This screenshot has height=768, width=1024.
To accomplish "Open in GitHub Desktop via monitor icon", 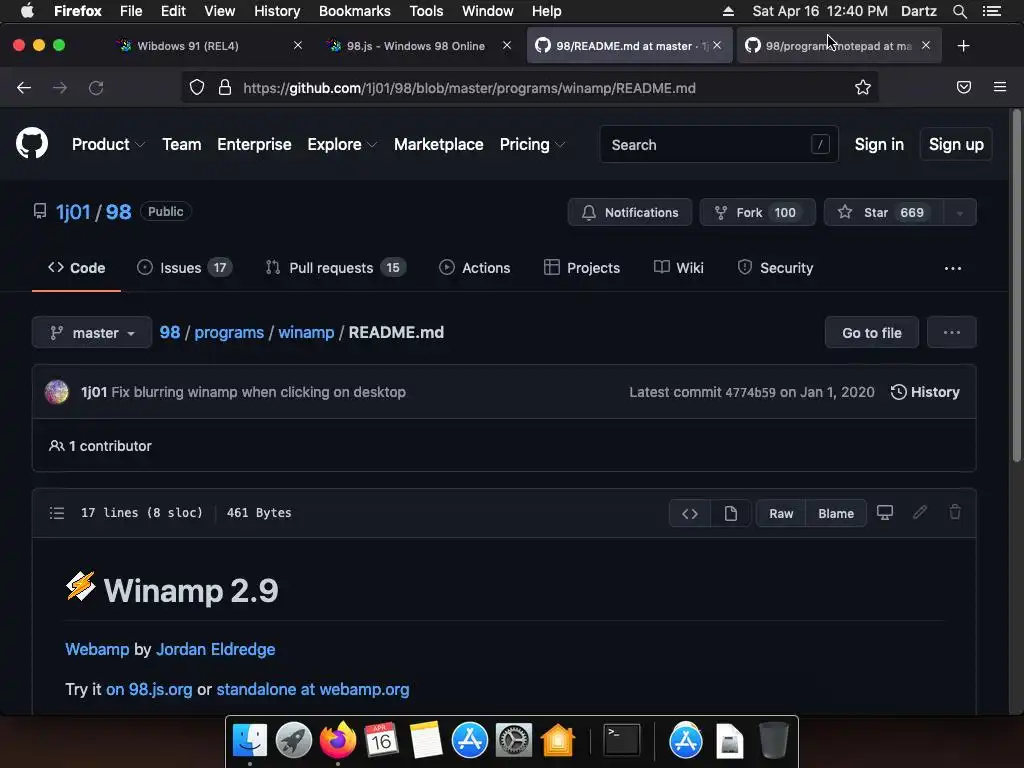I will coord(885,513).
